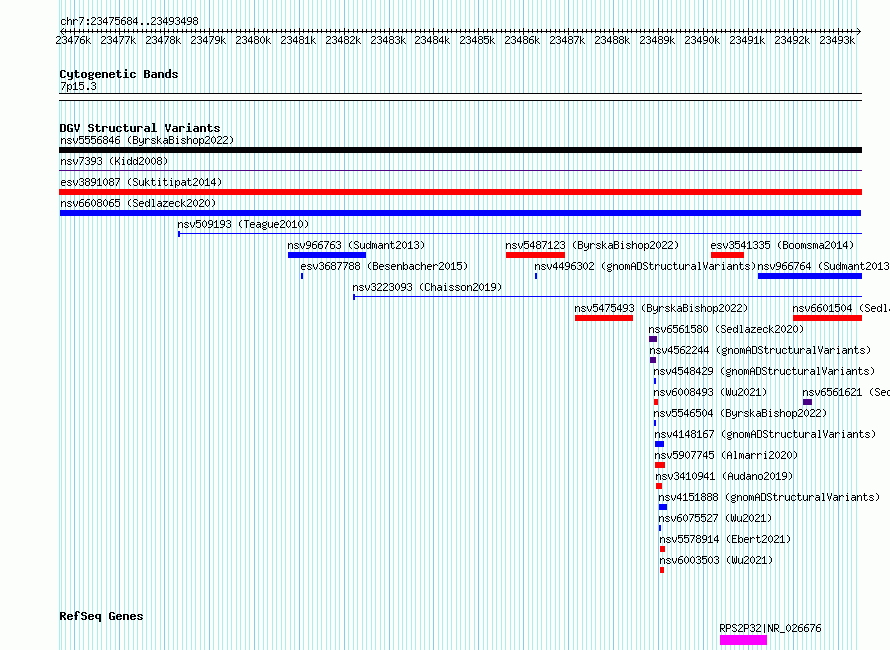The image size is (890, 650).
Task: Click the nsv6601504 variant label
Action: click(841, 308)
